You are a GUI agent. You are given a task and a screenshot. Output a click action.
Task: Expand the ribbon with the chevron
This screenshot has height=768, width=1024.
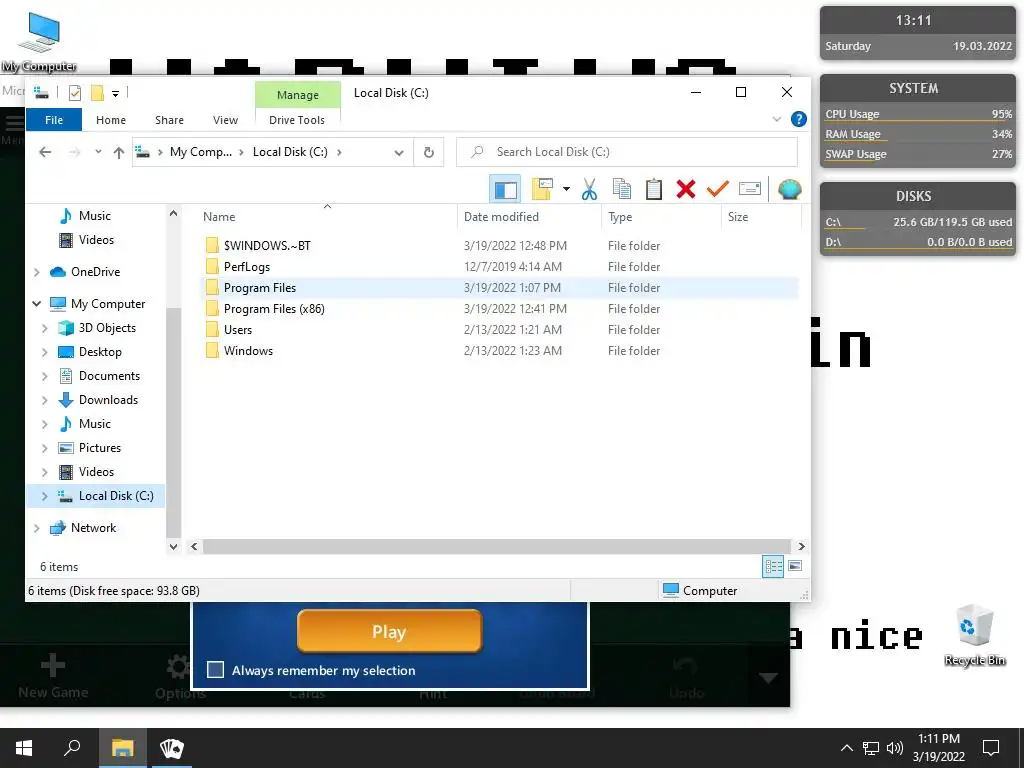(776, 120)
